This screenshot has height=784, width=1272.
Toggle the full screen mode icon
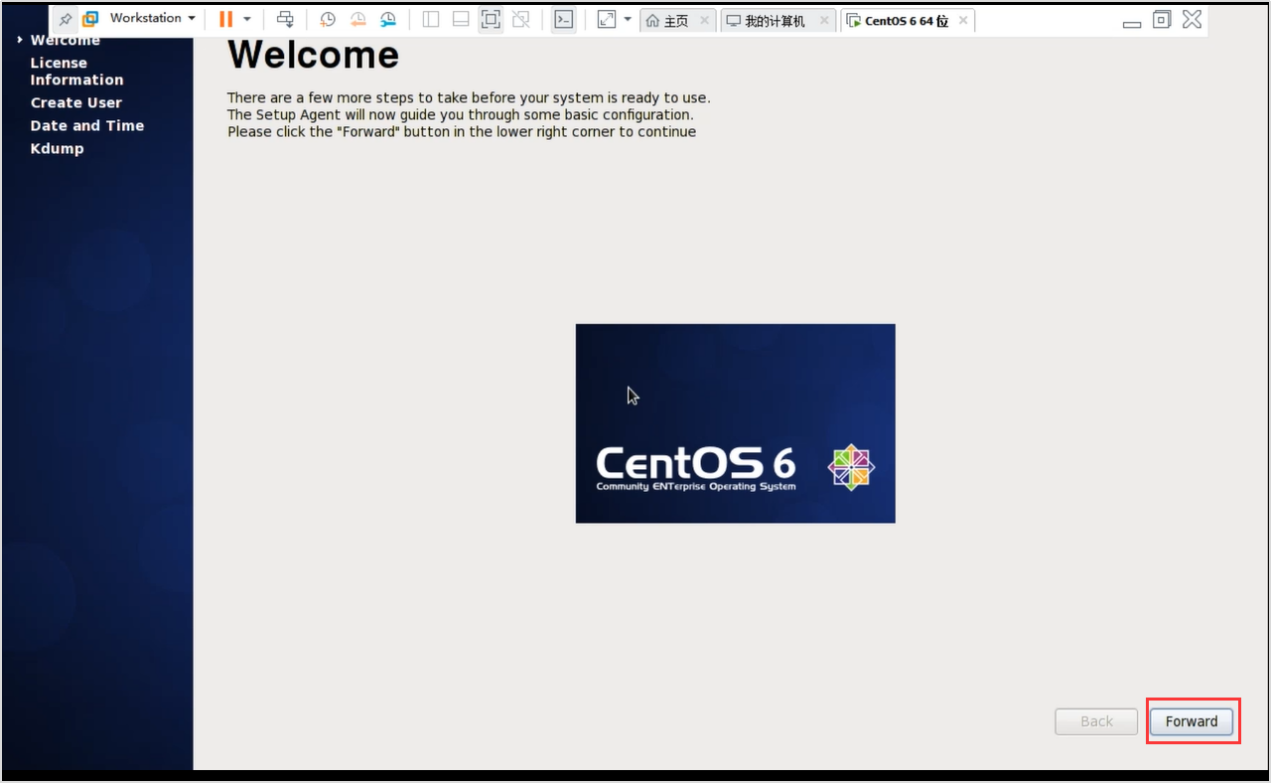pos(491,19)
